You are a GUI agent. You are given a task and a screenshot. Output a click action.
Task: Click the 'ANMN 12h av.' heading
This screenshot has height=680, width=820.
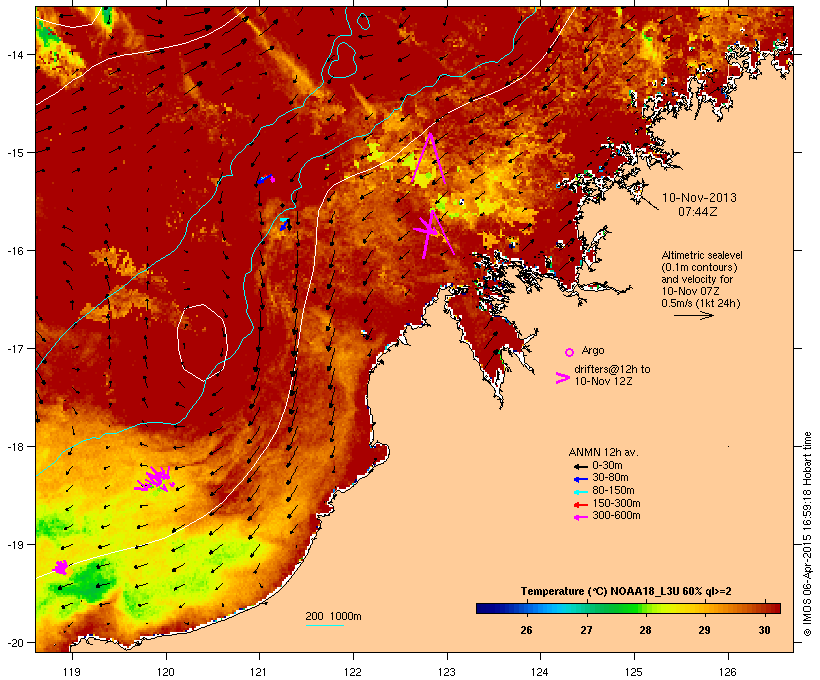click(x=603, y=452)
